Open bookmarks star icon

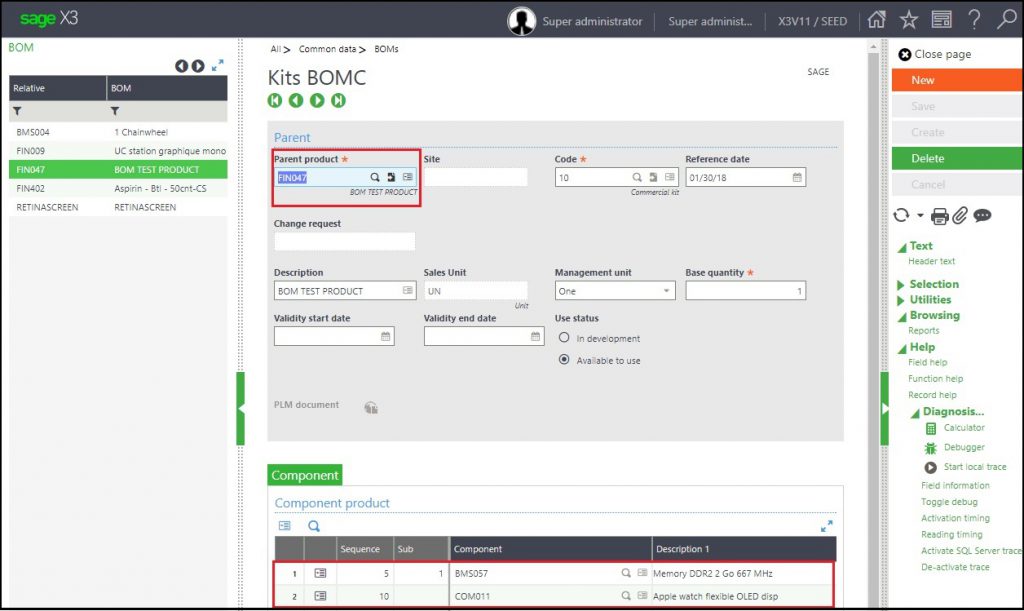click(x=908, y=20)
